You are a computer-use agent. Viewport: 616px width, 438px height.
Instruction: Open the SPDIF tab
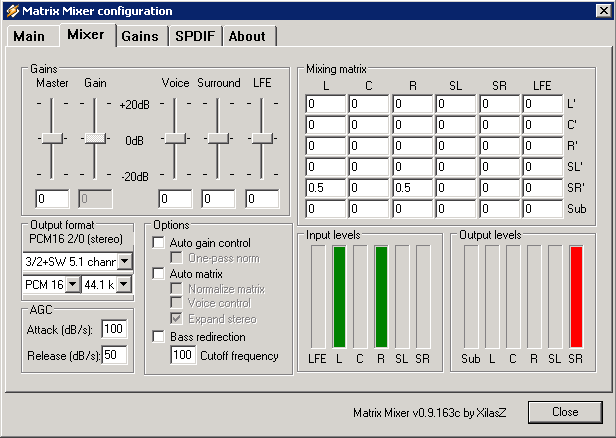pyautogui.click(x=195, y=36)
